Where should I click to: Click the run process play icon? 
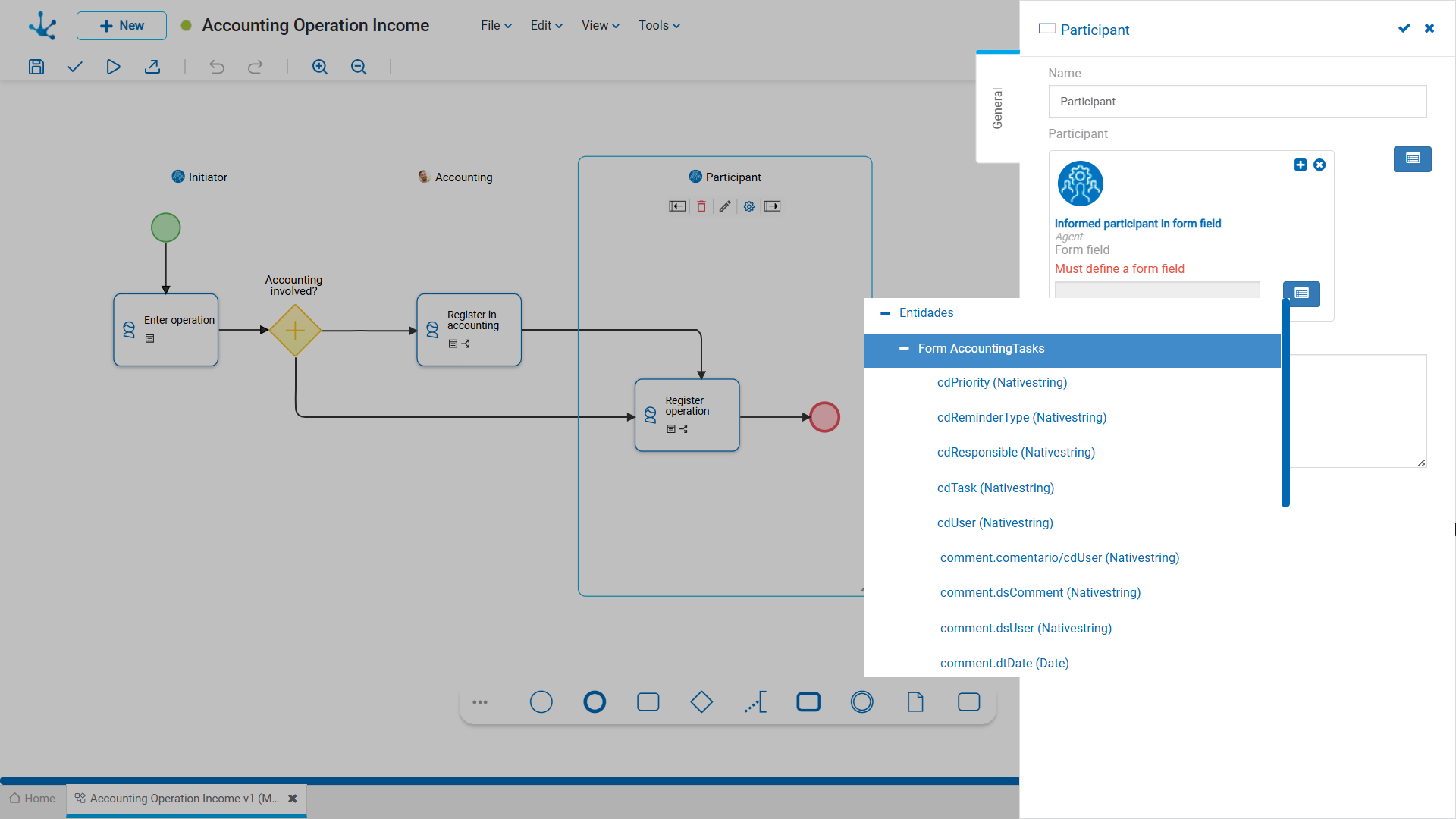pos(113,67)
